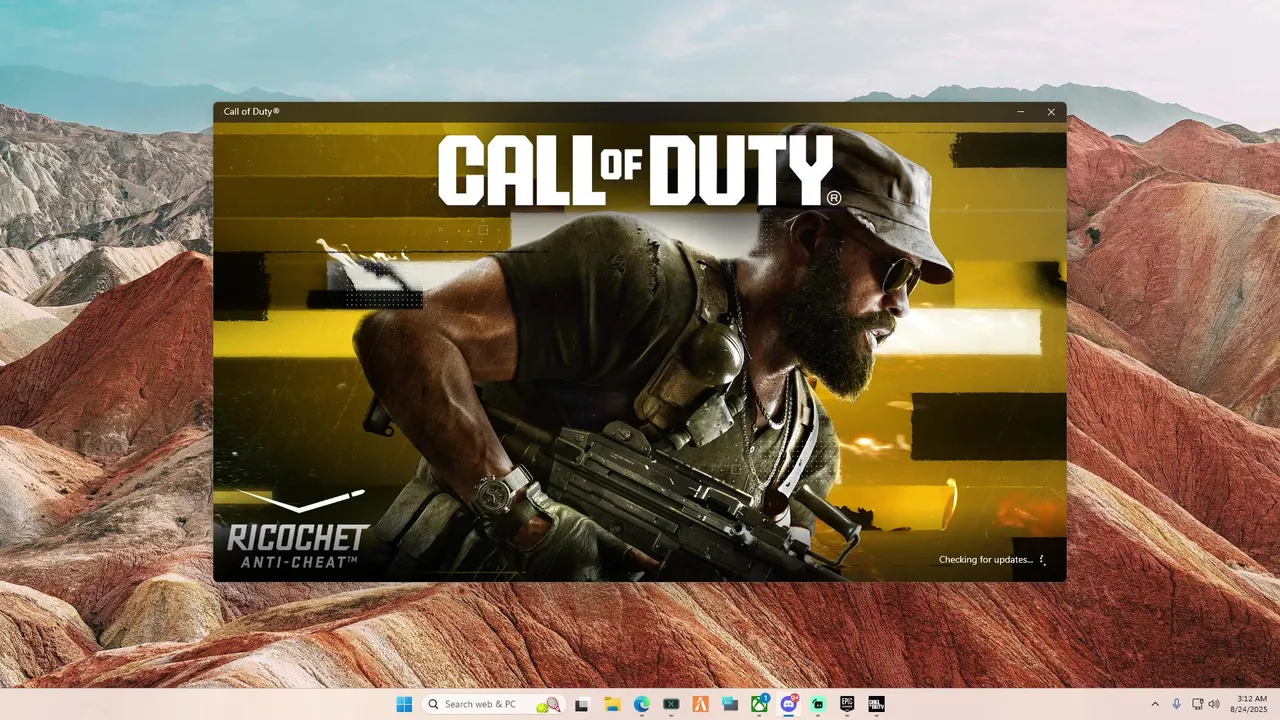Open the monitor-shaped taskbar app
The height and width of the screenshot is (720, 1280).
(730, 704)
